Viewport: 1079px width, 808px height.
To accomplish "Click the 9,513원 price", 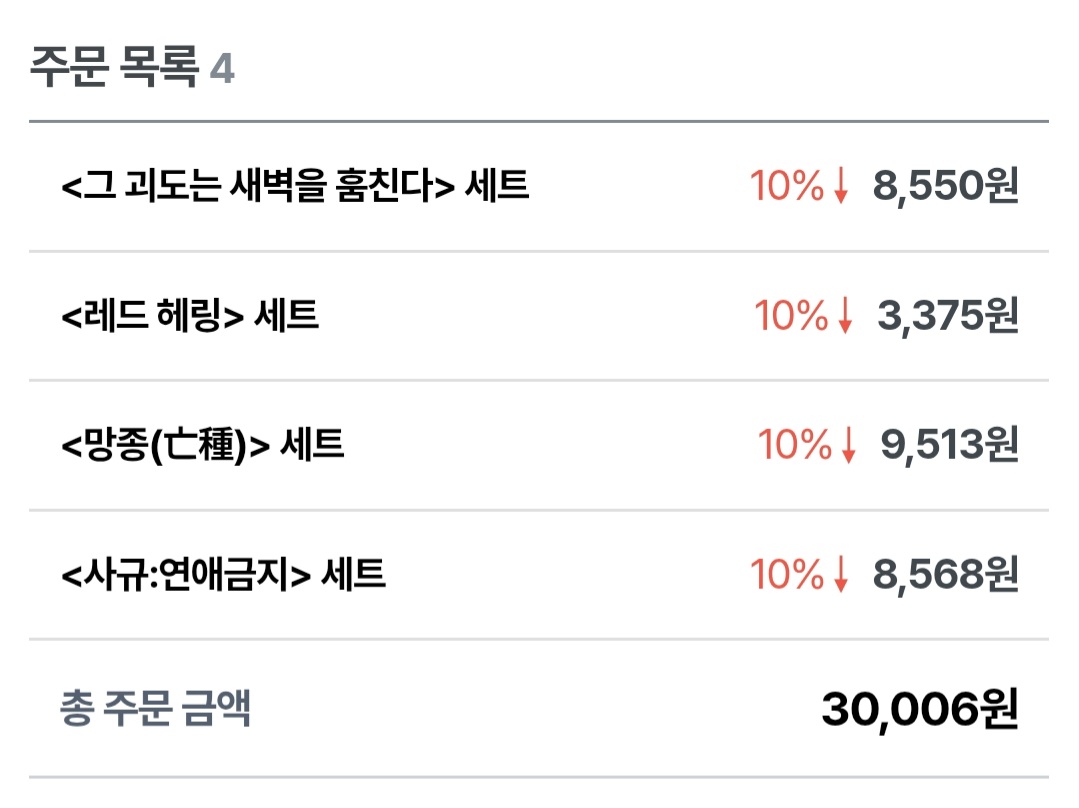I will coord(949,444).
